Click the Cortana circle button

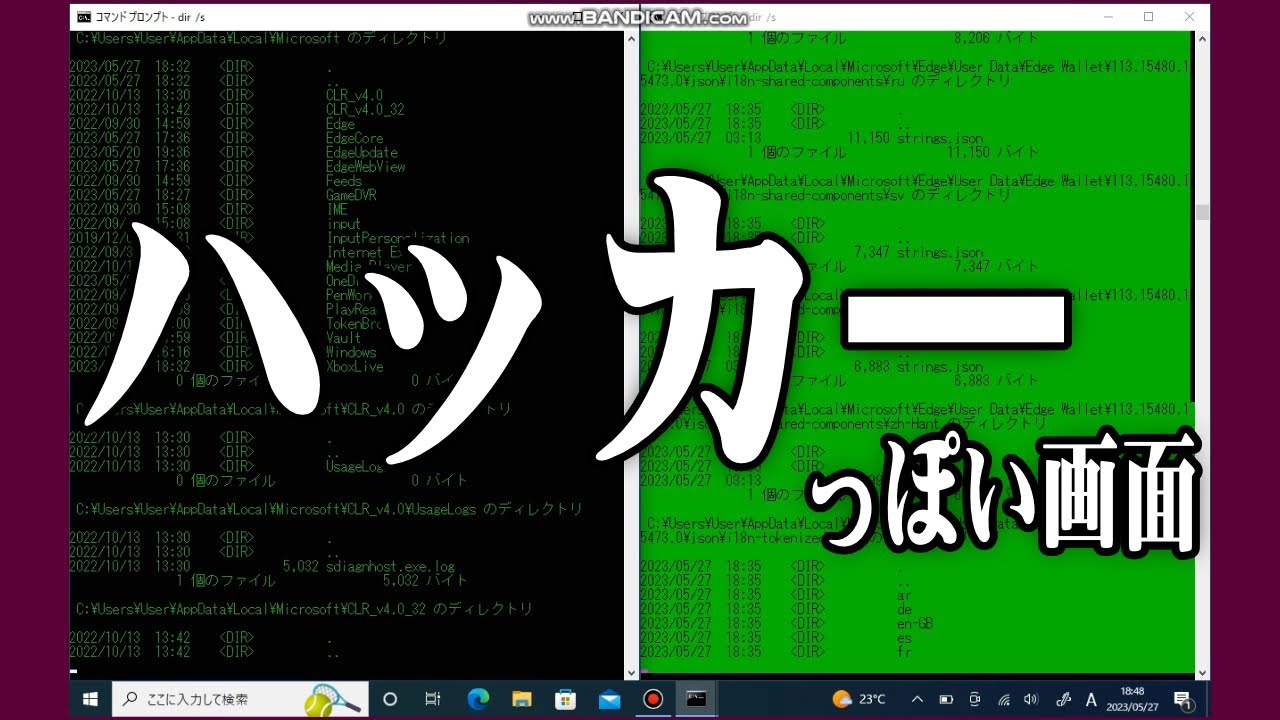(x=390, y=699)
